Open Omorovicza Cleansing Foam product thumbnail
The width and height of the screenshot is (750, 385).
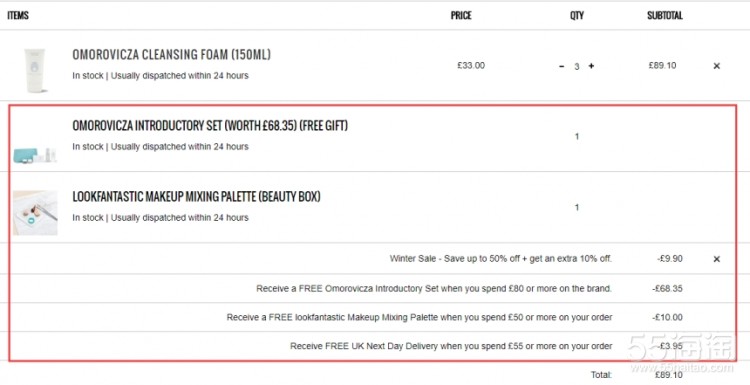point(35,70)
